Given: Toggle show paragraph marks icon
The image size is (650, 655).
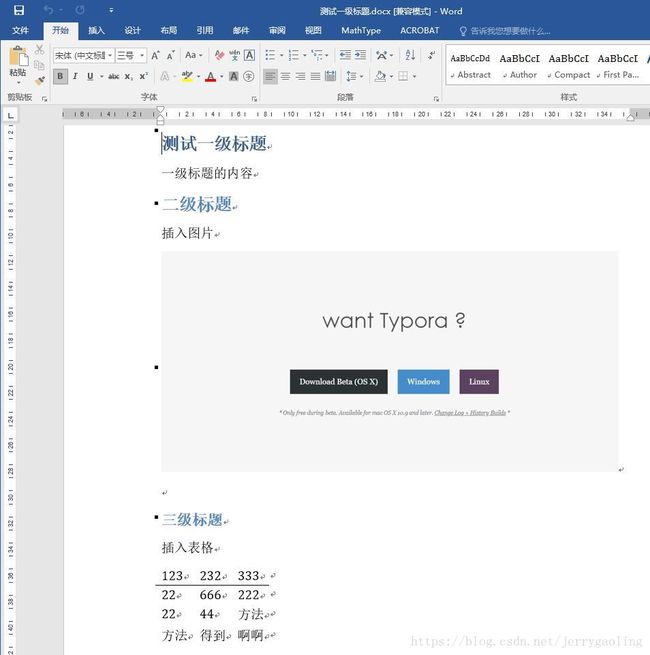Looking at the screenshot, I should [431, 55].
